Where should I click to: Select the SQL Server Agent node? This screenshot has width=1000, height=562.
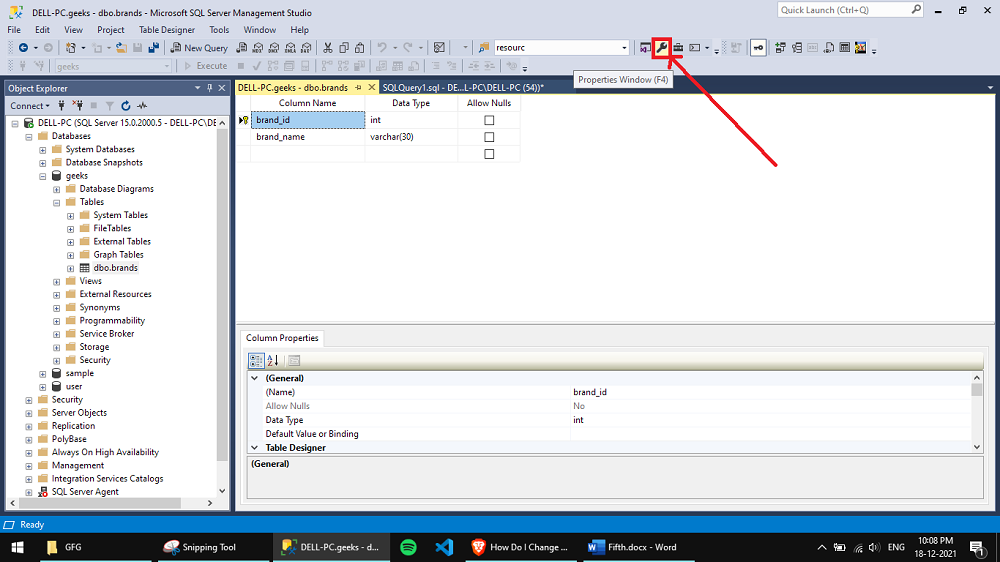click(x=85, y=492)
